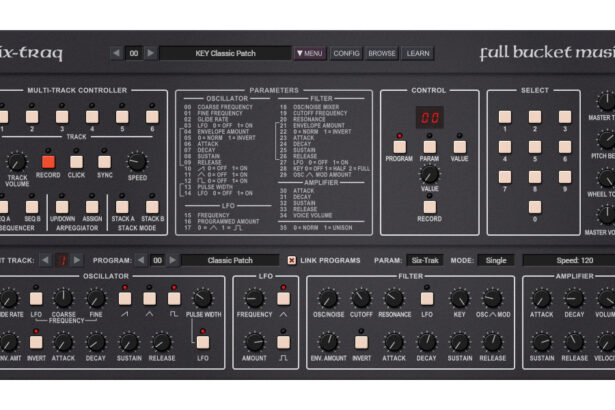Open the CONFIG page
The width and height of the screenshot is (615, 410).
346,53
